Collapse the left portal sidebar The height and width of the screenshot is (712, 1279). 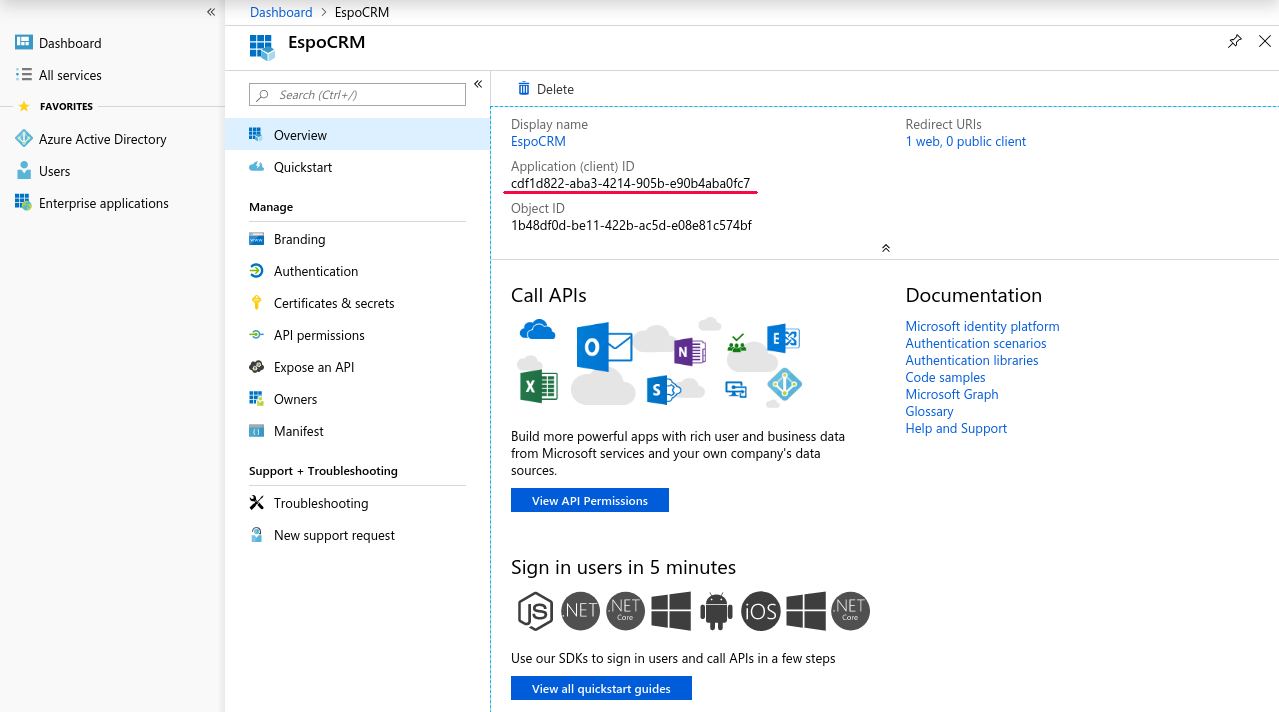pyautogui.click(x=211, y=12)
